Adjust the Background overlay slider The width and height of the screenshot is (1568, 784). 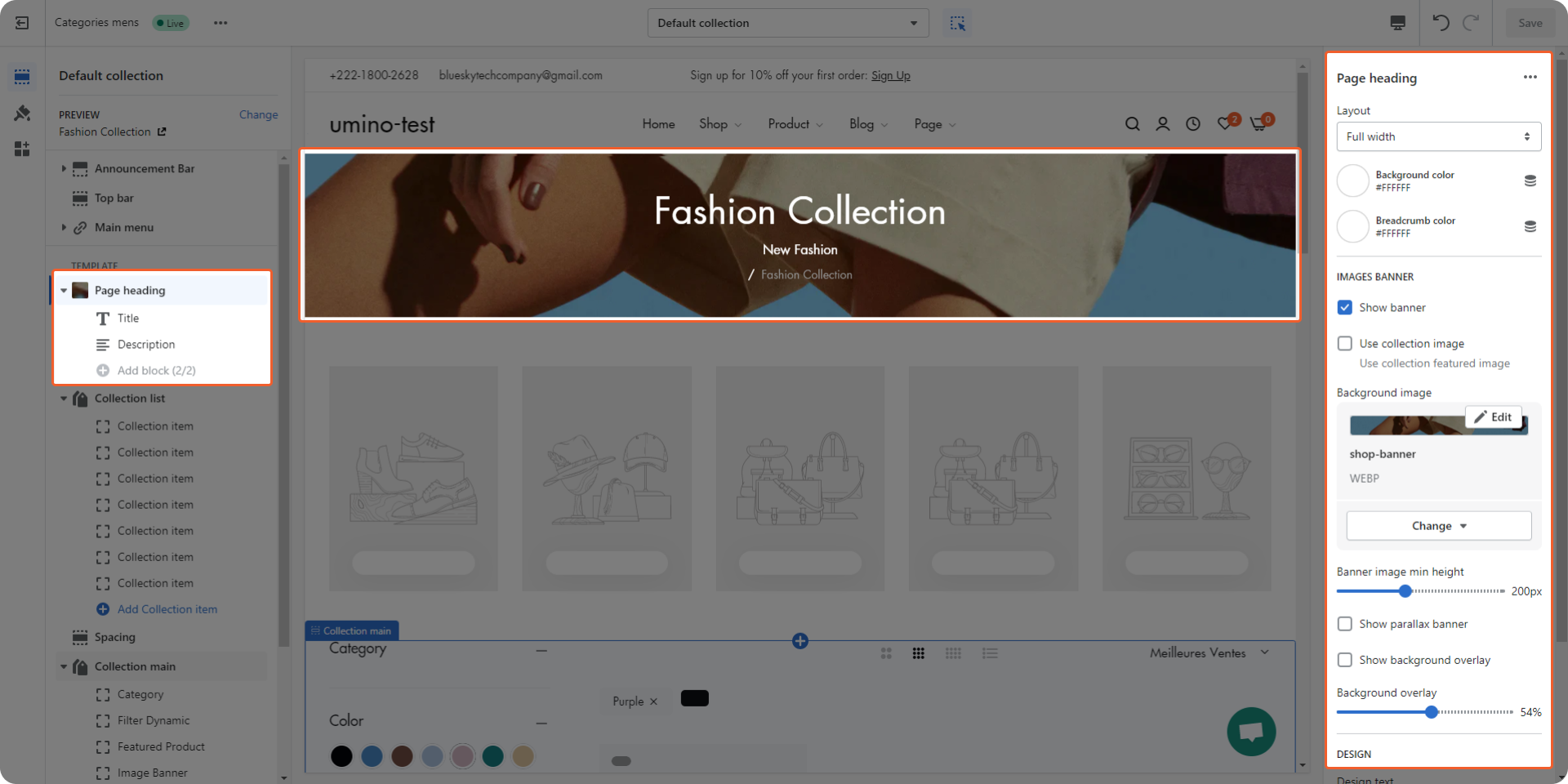tap(1431, 711)
